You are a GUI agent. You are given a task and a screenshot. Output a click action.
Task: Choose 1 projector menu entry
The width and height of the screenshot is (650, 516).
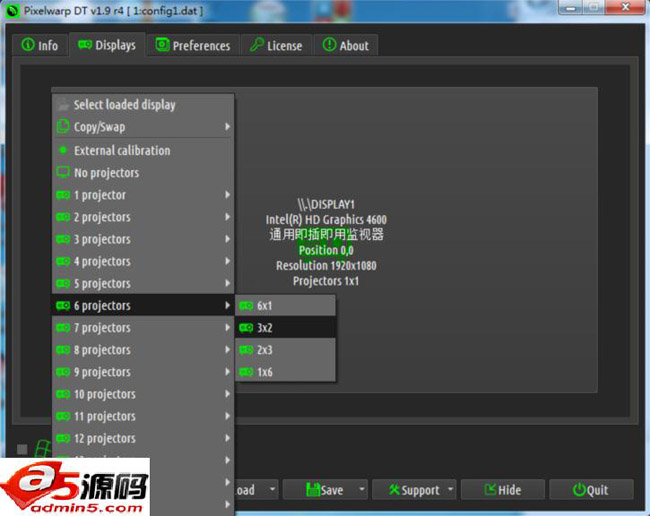click(x=143, y=195)
